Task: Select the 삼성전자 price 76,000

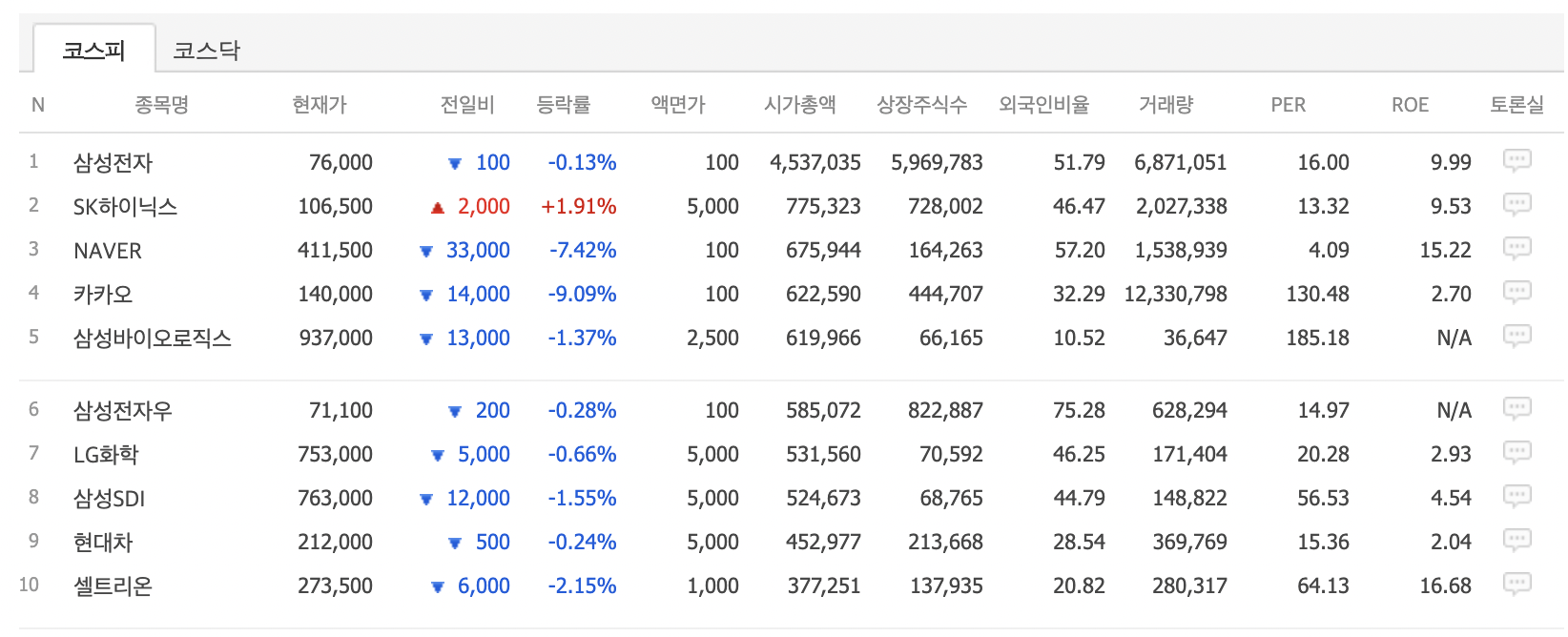Action: (340, 163)
